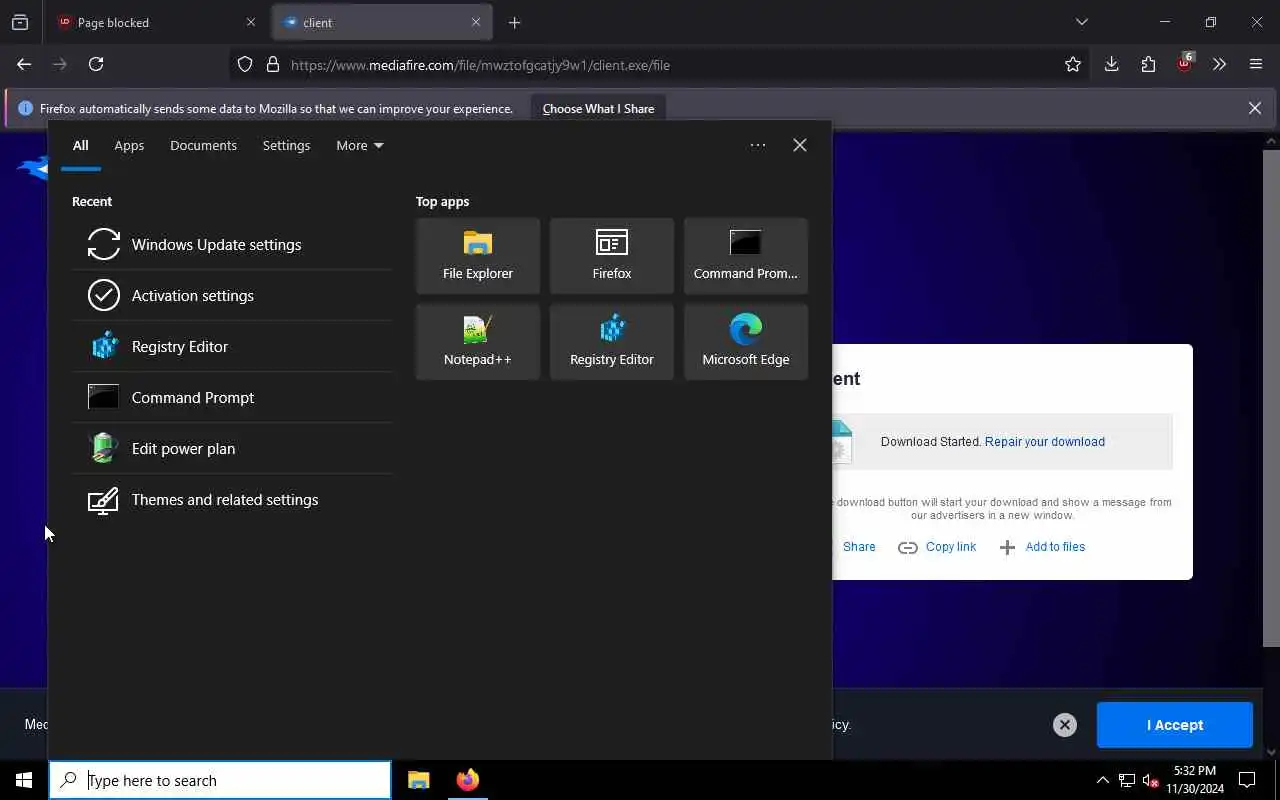The image size is (1280, 800).
Task: Open Edit power plan from Recent
Action: pos(232,448)
